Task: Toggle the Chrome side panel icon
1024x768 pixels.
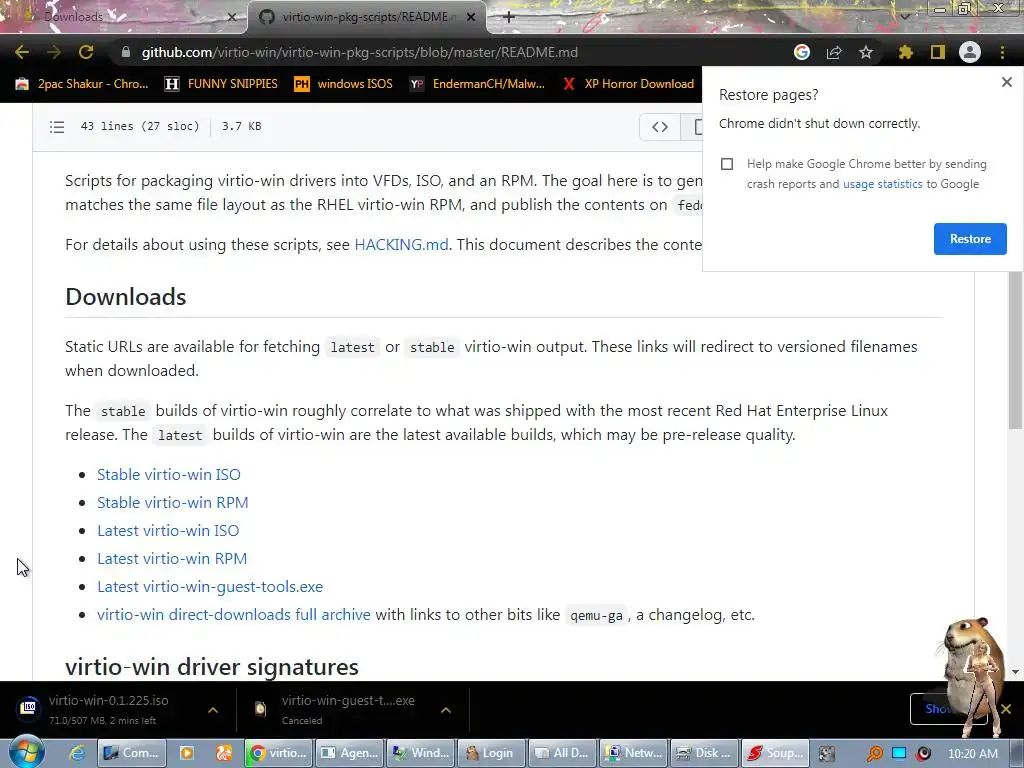Action: [938, 52]
